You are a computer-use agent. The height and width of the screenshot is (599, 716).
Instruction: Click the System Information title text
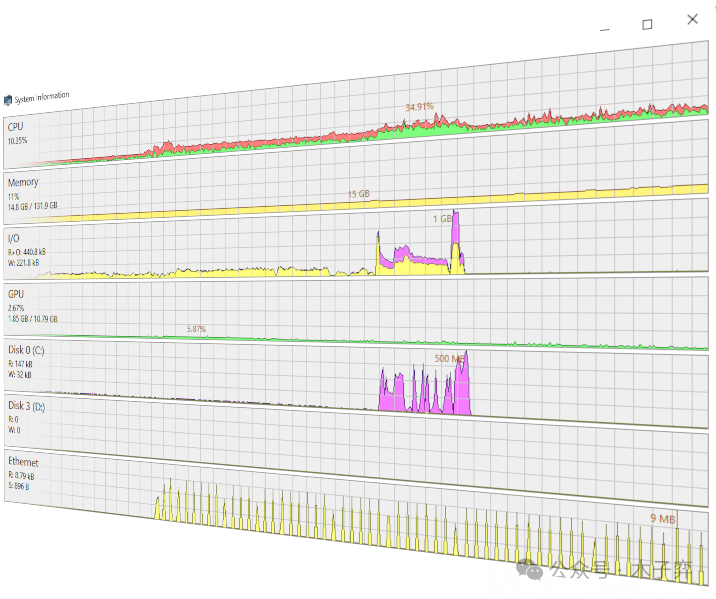[42, 97]
